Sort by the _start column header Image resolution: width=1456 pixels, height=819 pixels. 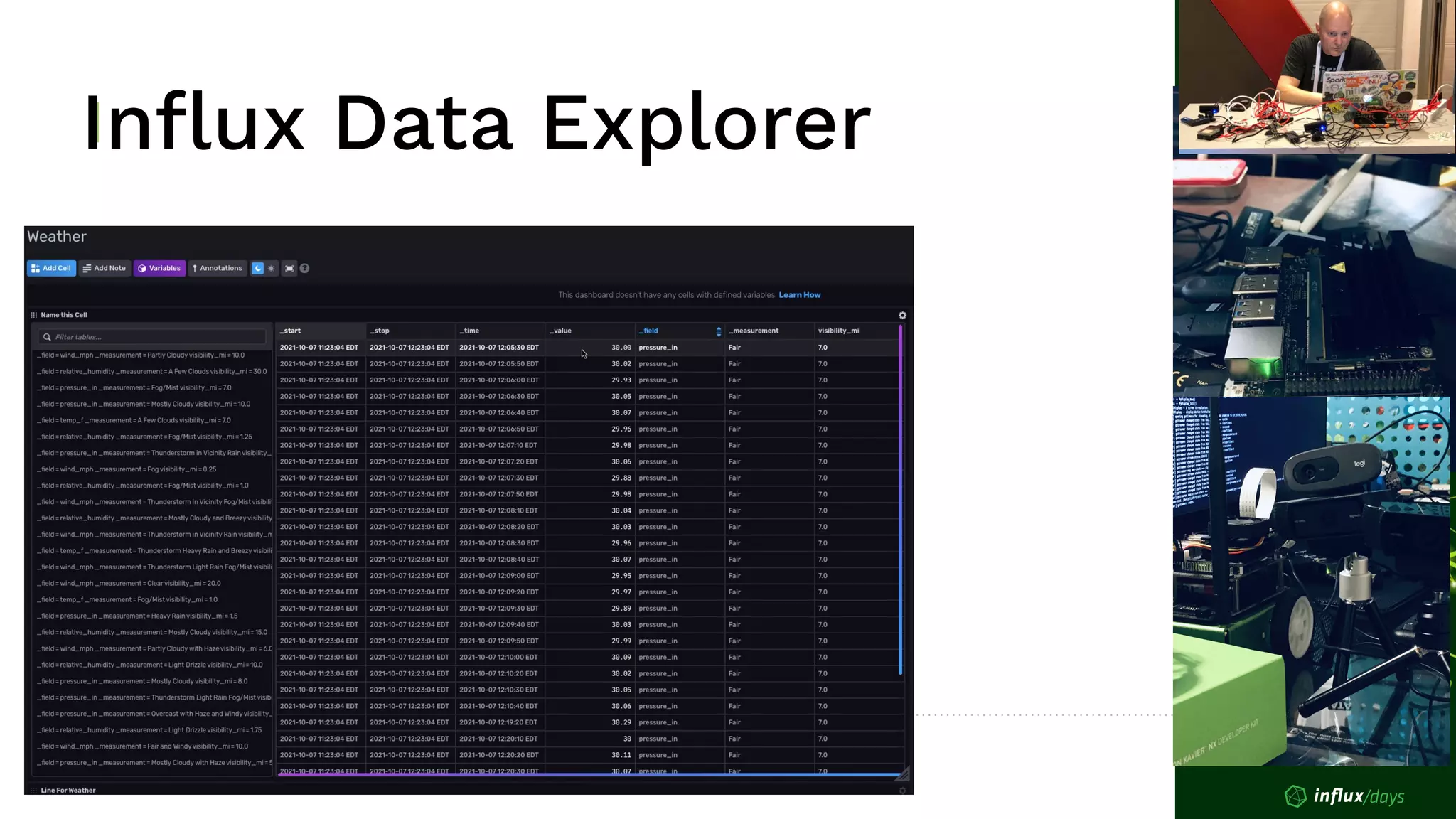coord(321,331)
